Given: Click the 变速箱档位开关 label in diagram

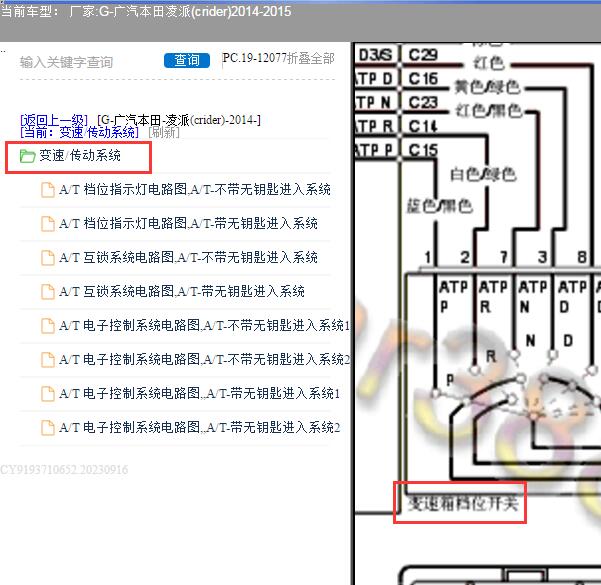Looking at the screenshot, I should [x=463, y=503].
